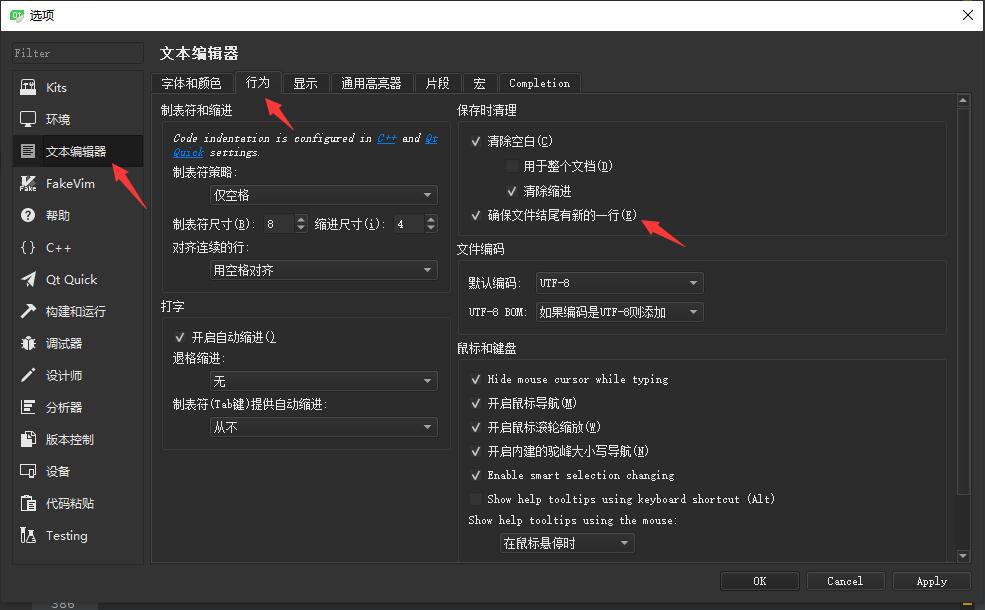This screenshot has height=610, width=985.
Task: Toggle Enable smart selection changing
Action: tap(476, 476)
